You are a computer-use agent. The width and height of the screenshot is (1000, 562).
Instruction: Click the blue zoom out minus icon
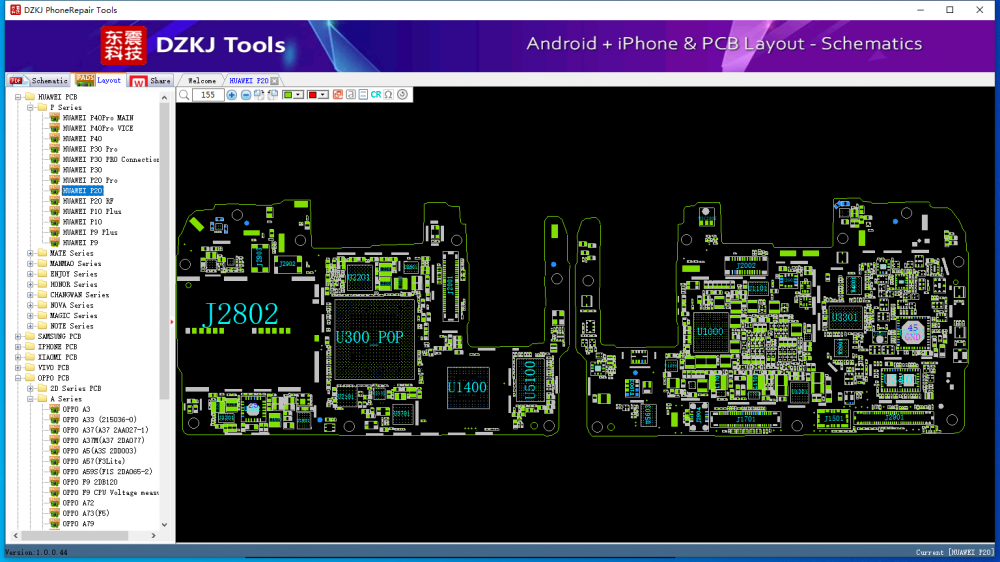point(246,95)
